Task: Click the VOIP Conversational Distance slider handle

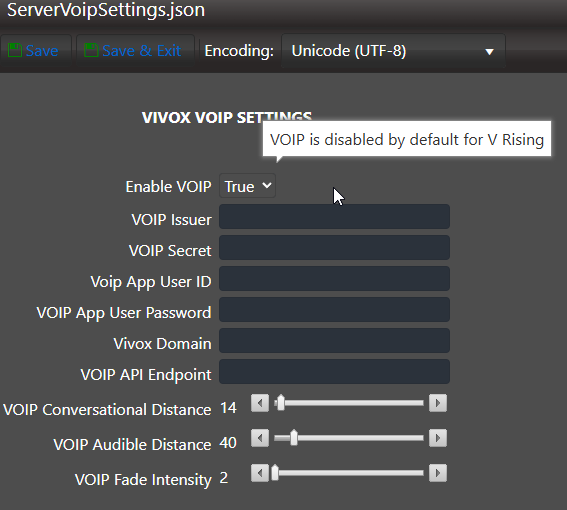Action: [x=280, y=403]
